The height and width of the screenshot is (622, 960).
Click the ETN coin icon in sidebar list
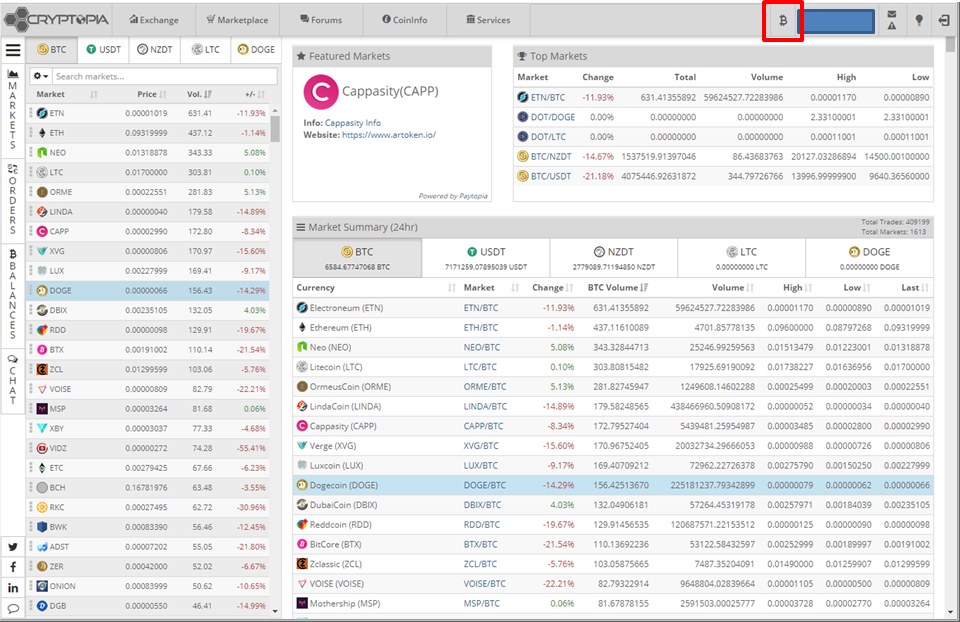tap(42, 113)
